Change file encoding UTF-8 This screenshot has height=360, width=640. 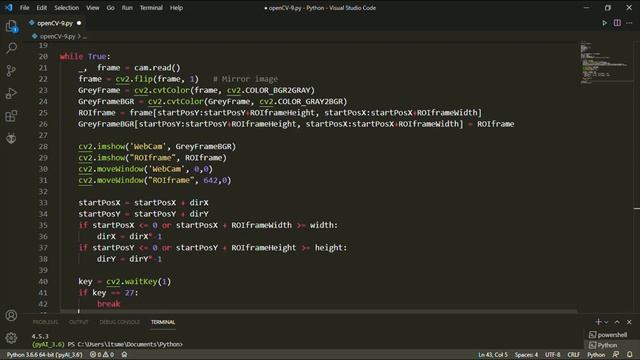click(553, 355)
